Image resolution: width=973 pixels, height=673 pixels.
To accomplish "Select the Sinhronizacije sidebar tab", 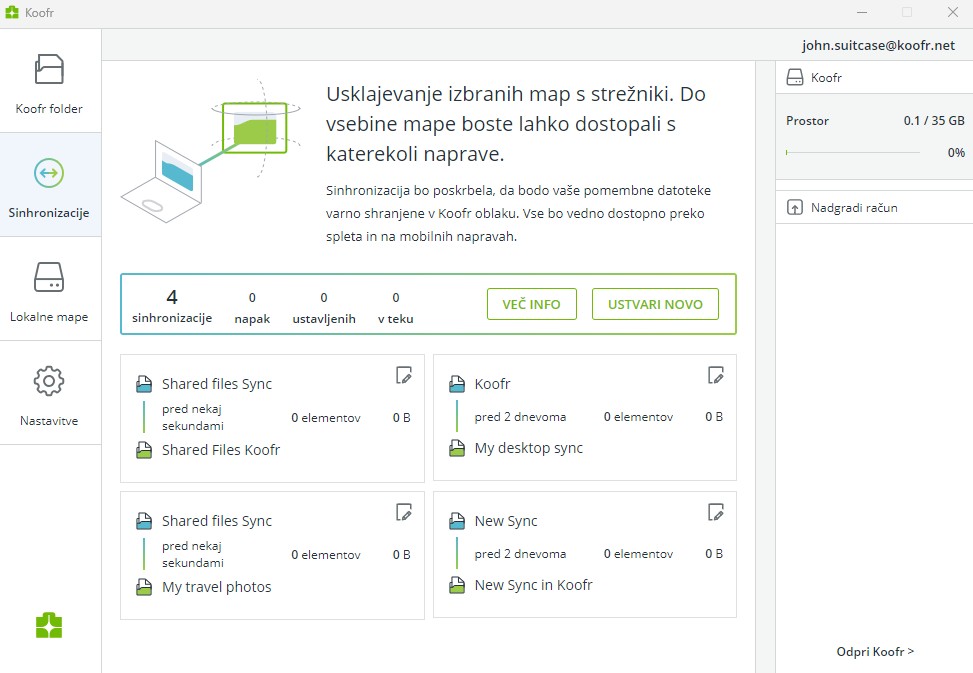I will (x=50, y=185).
